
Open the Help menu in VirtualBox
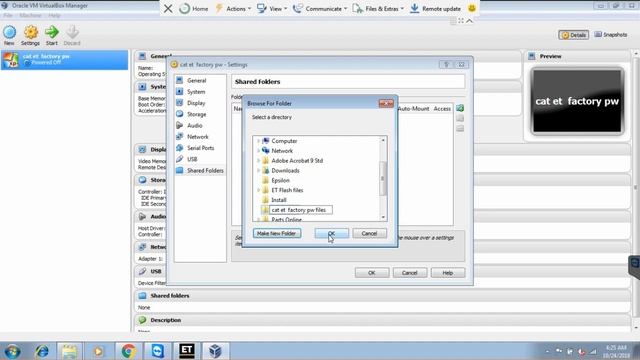point(54,15)
